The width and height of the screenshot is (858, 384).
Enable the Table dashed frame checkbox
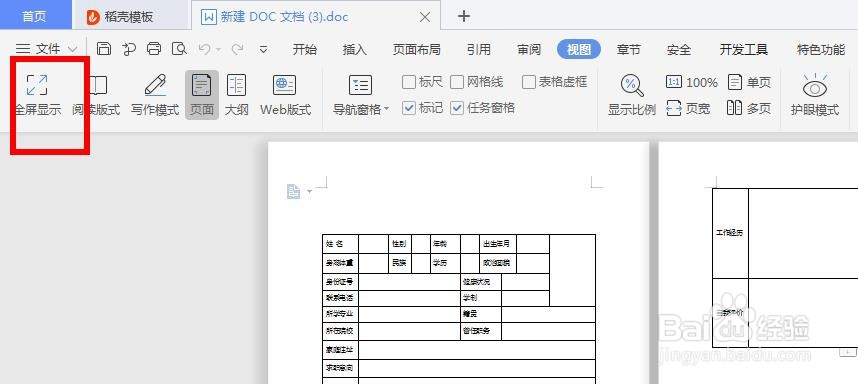(x=529, y=83)
